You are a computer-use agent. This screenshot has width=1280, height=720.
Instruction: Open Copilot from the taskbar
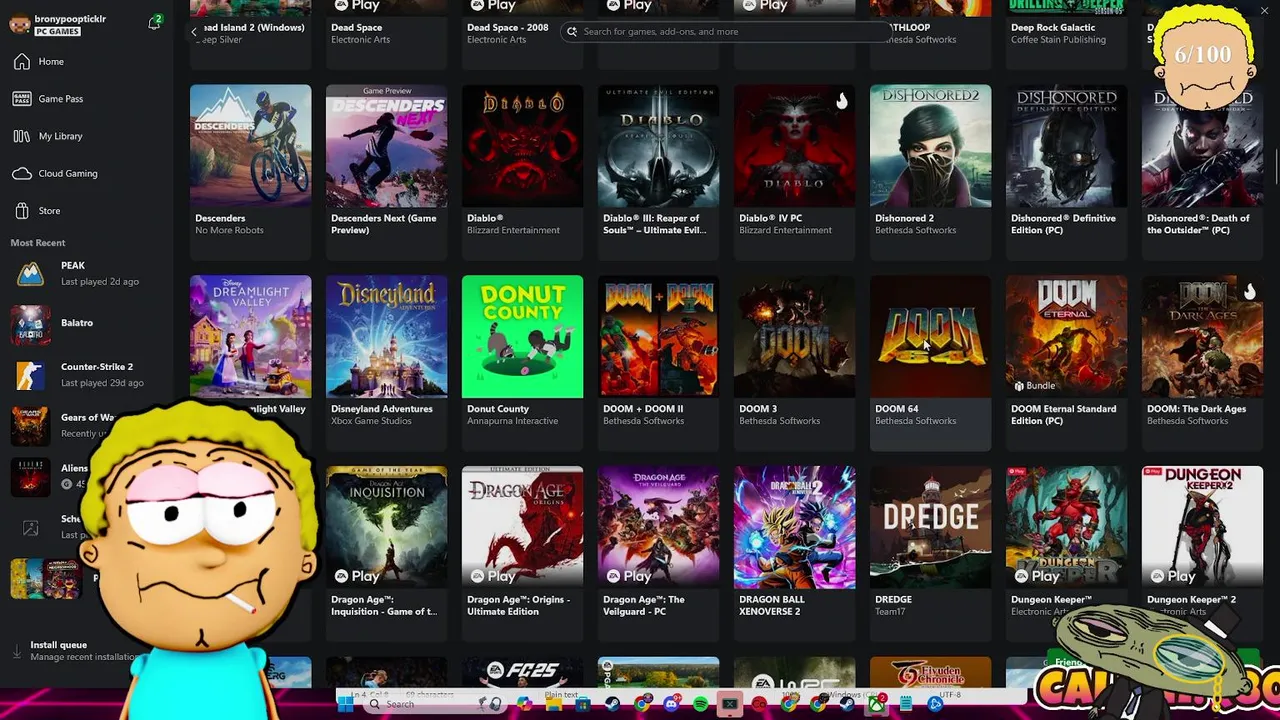click(524, 704)
